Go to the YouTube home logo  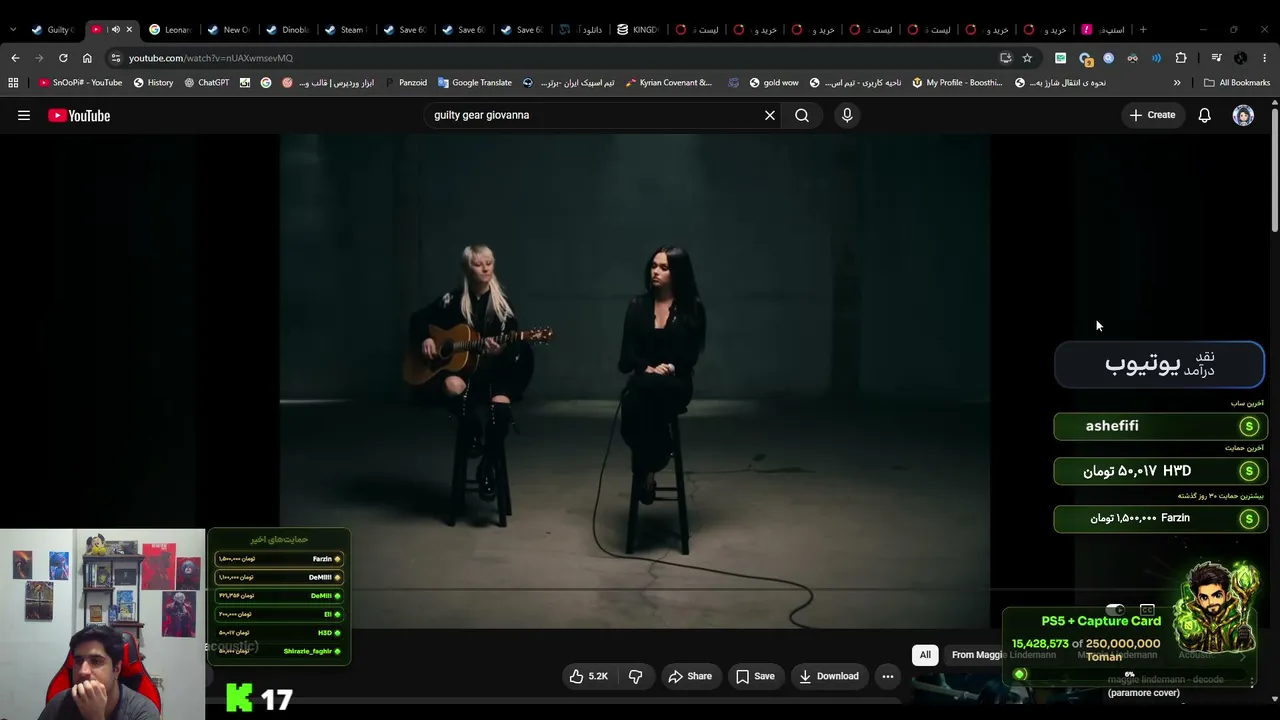(x=79, y=115)
